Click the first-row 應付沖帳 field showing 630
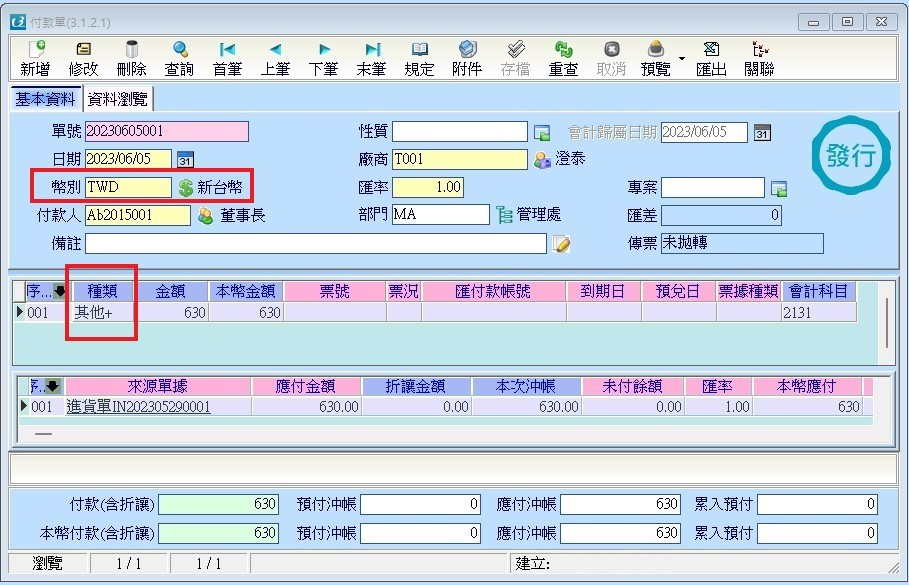909x585 pixels. click(620, 504)
